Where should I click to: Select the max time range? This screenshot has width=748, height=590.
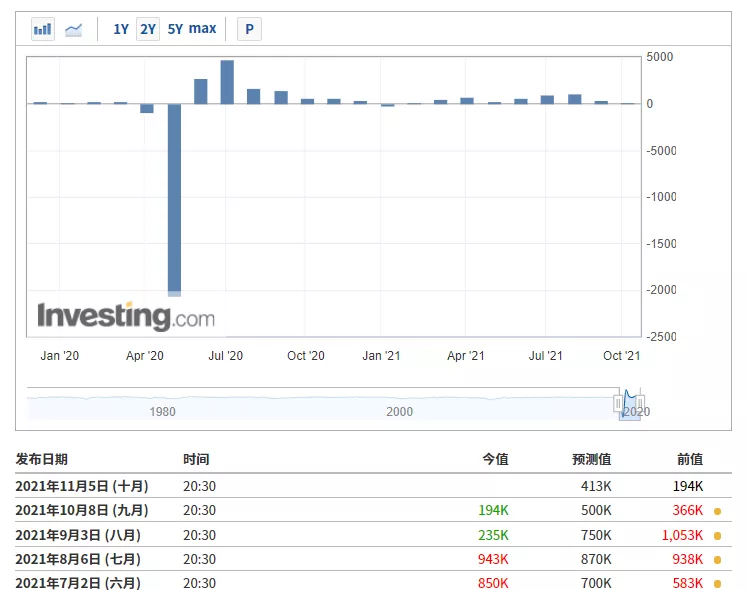click(202, 29)
